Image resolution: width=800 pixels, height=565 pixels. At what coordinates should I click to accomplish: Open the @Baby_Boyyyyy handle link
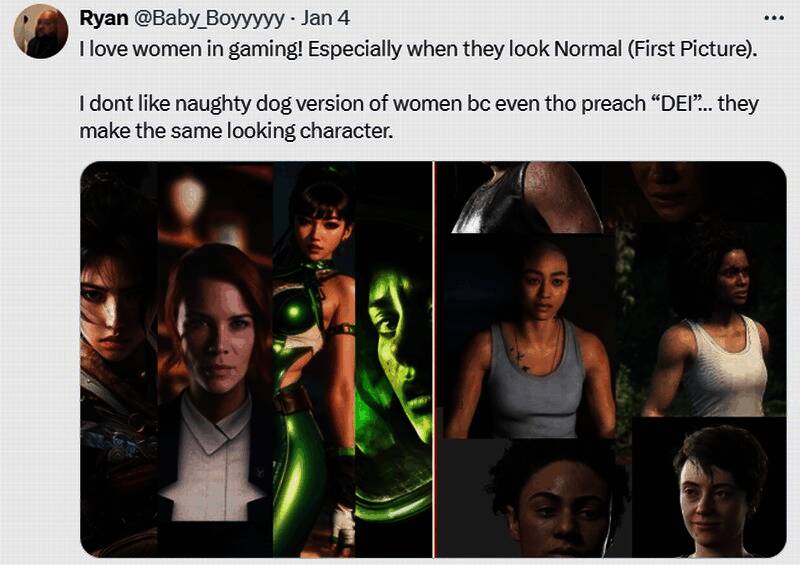209,19
